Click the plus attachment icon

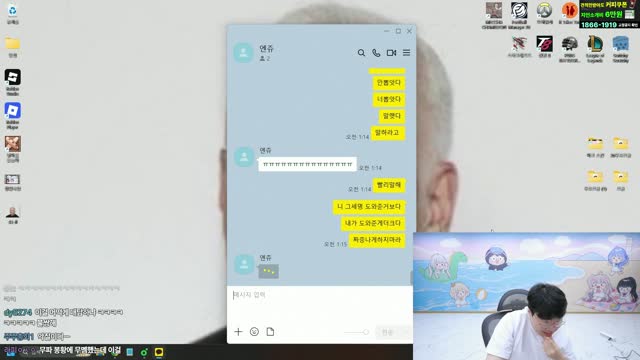pos(238,332)
